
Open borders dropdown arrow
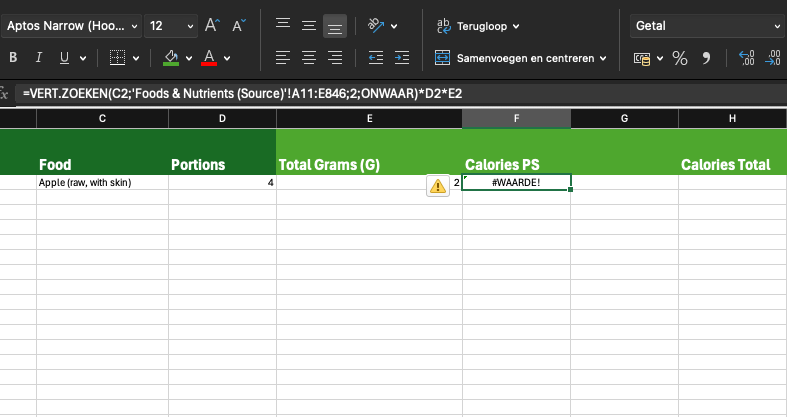[x=136, y=58]
